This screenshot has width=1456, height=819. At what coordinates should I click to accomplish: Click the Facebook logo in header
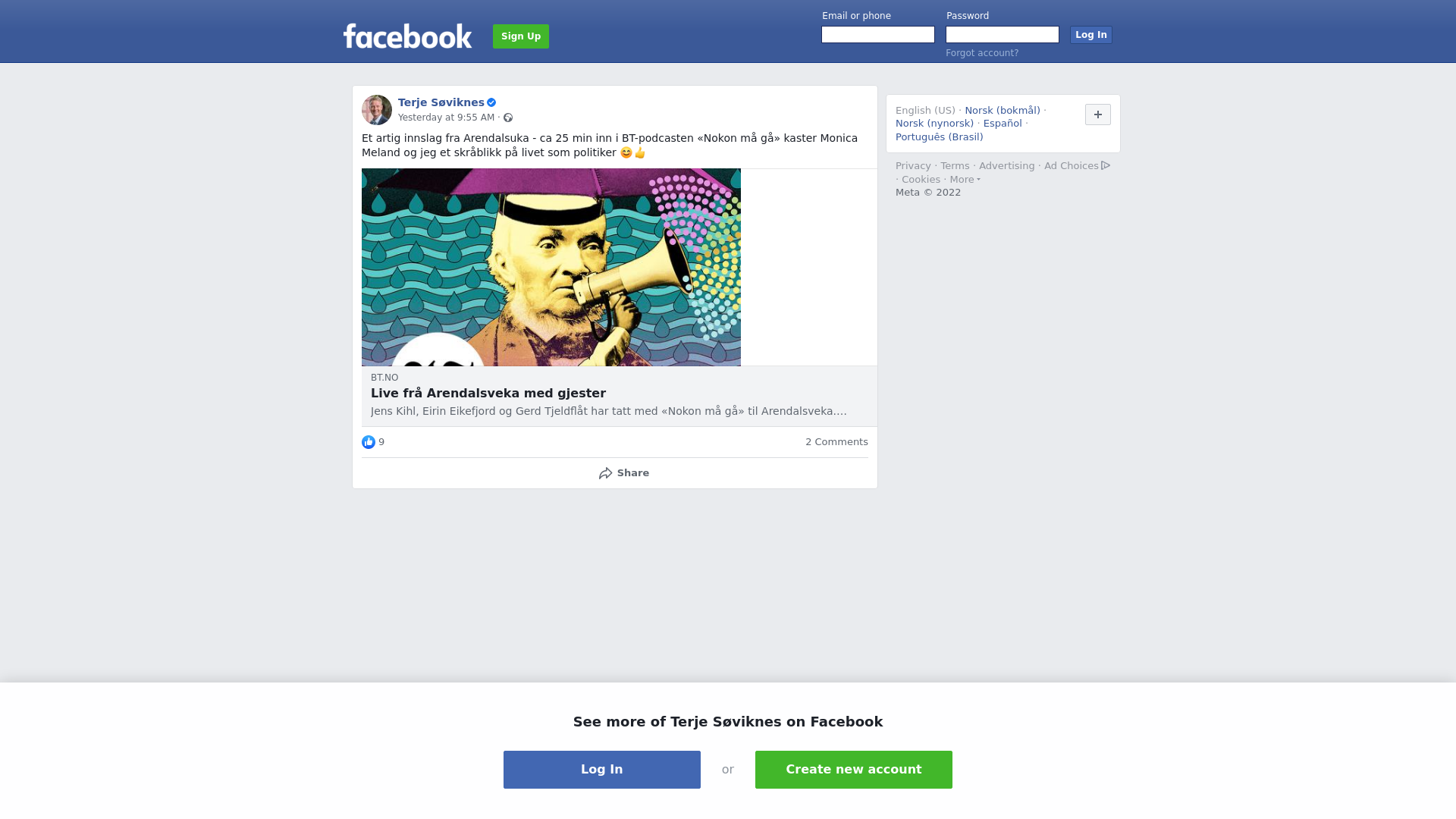407,36
